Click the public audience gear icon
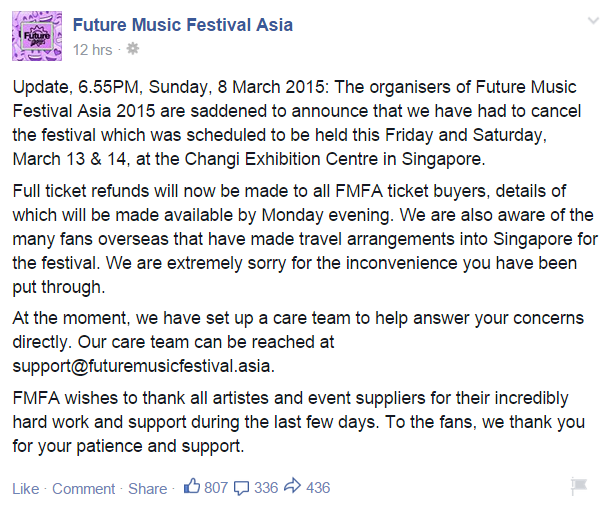The width and height of the screenshot is (612, 505). click(x=133, y=49)
